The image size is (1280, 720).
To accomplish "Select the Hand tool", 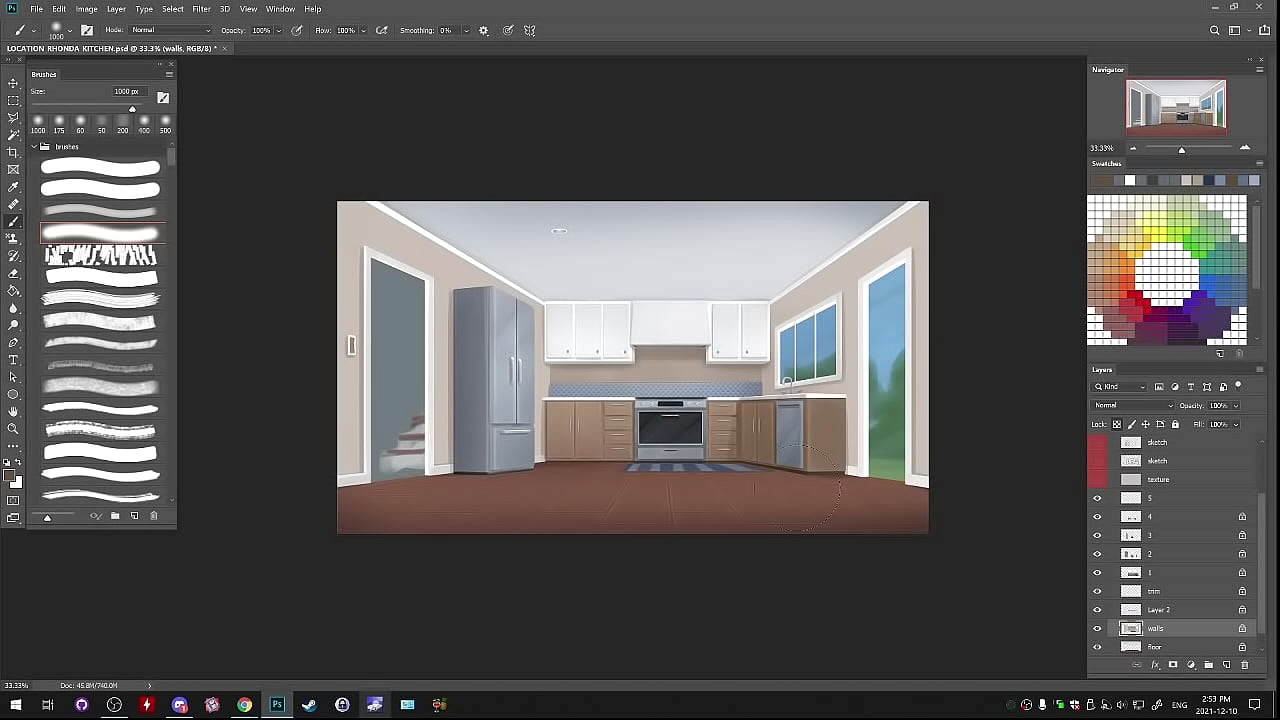I will pyautogui.click(x=13, y=411).
